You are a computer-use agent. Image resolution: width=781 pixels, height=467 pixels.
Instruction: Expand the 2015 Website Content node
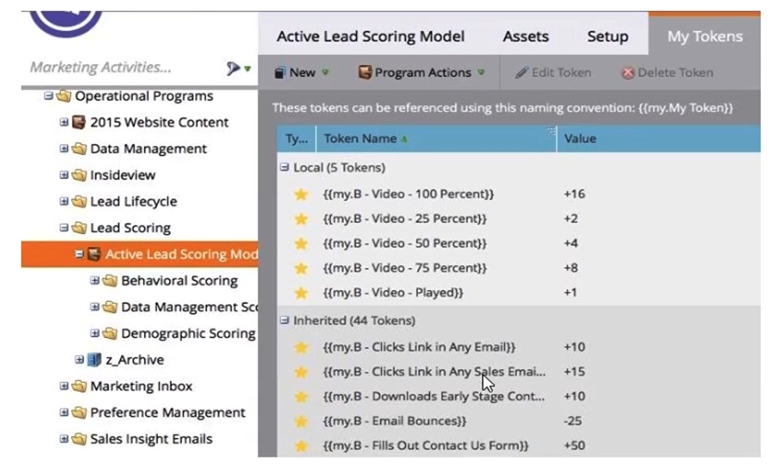[x=64, y=121]
